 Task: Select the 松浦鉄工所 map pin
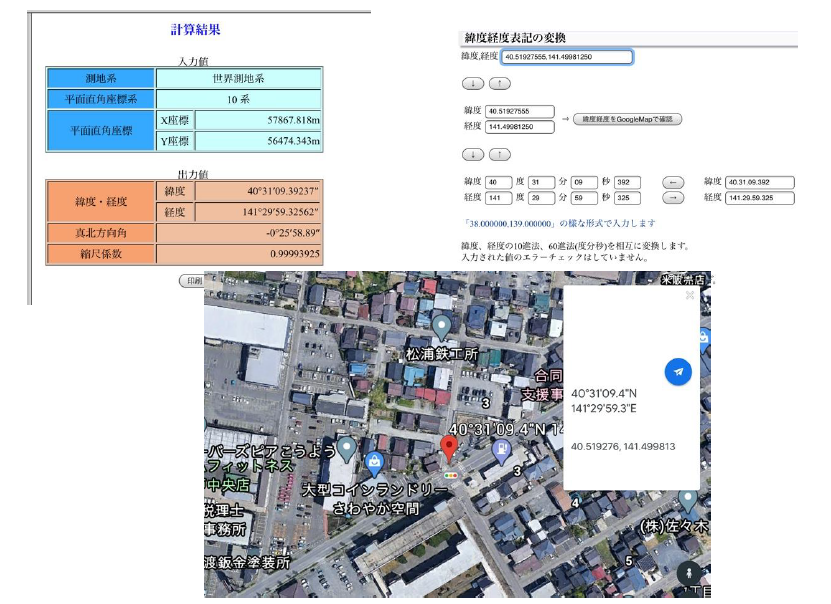click(x=441, y=327)
